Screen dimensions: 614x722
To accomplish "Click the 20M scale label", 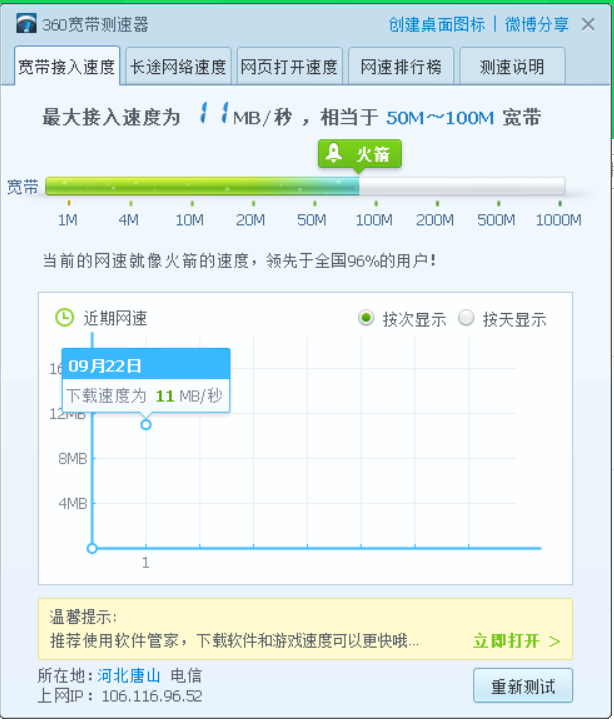I will (250, 220).
